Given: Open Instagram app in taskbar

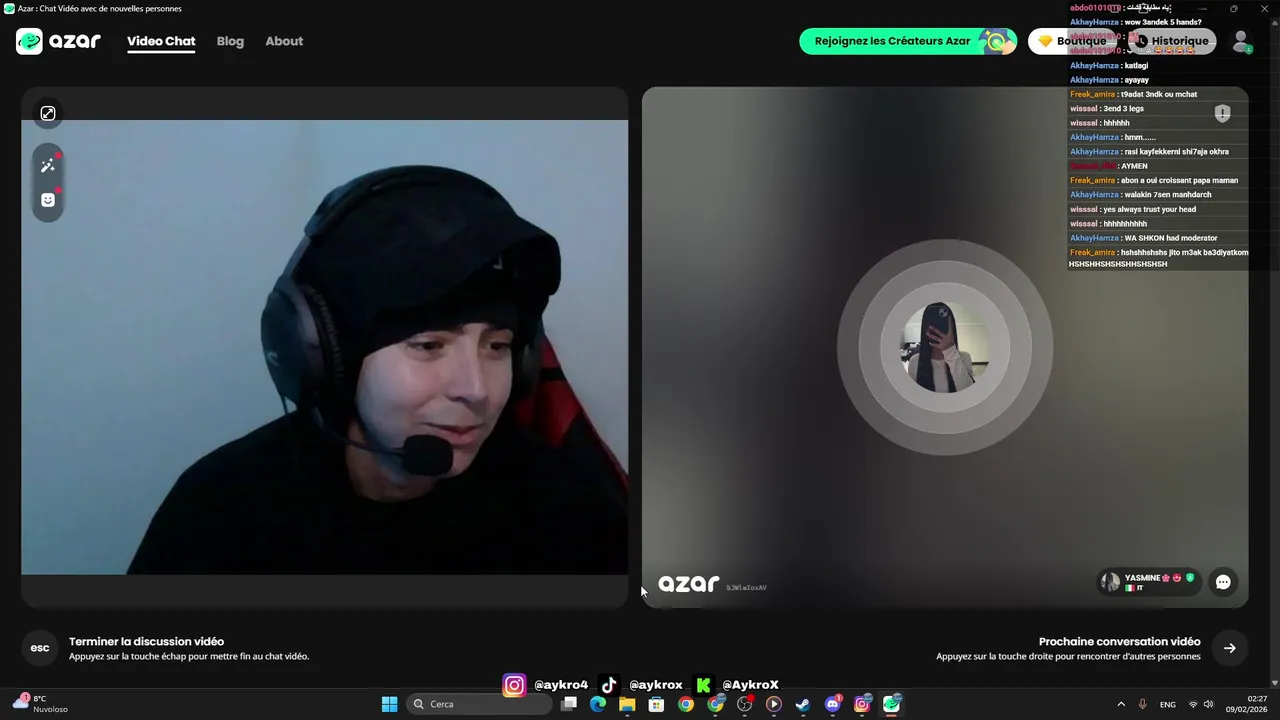Looking at the screenshot, I should [x=862, y=704].
